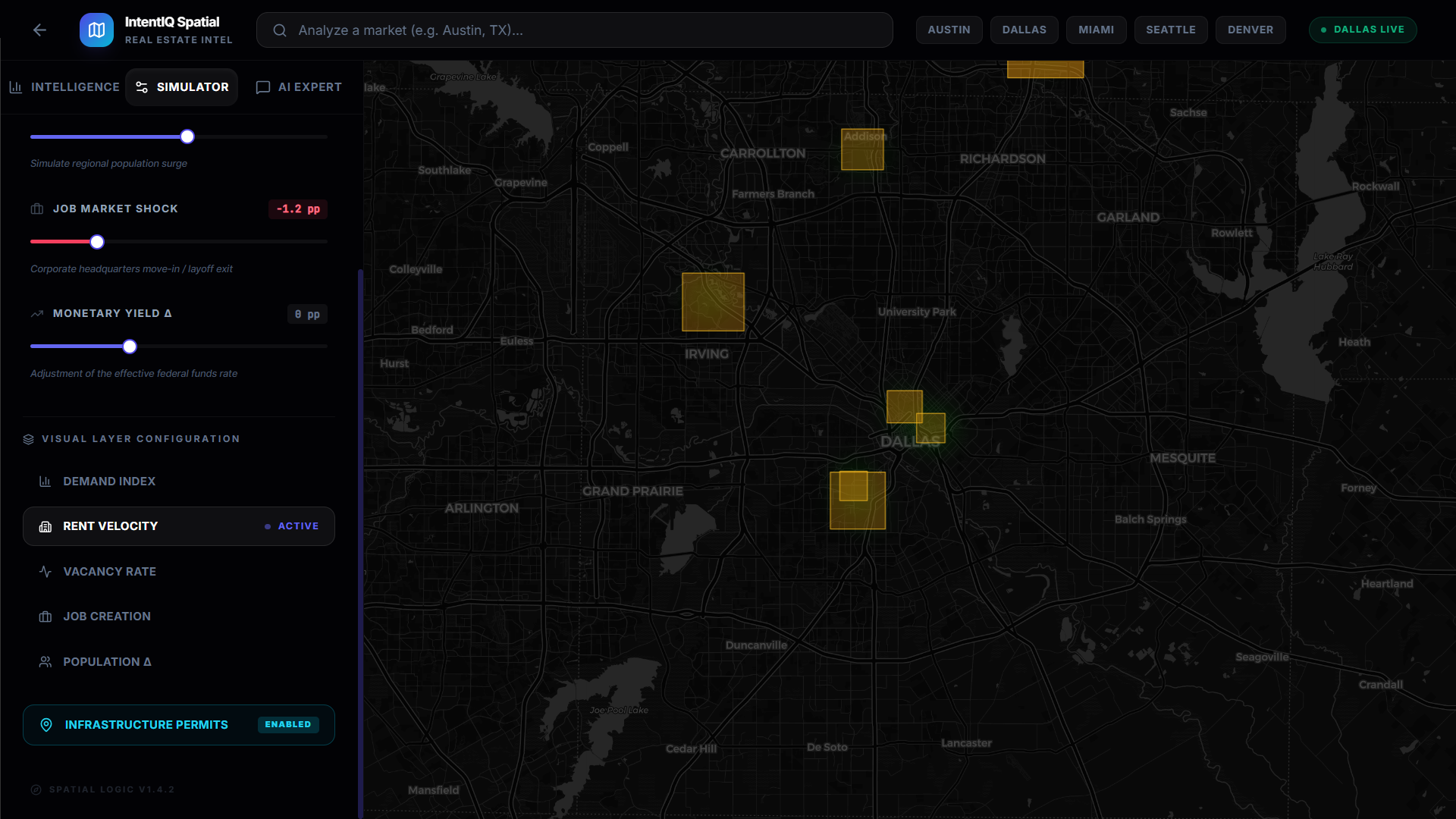Select the Demand Index layer
Image resolution: width=1456 pixels, height=819 pixels.
[x=109, y=482]
